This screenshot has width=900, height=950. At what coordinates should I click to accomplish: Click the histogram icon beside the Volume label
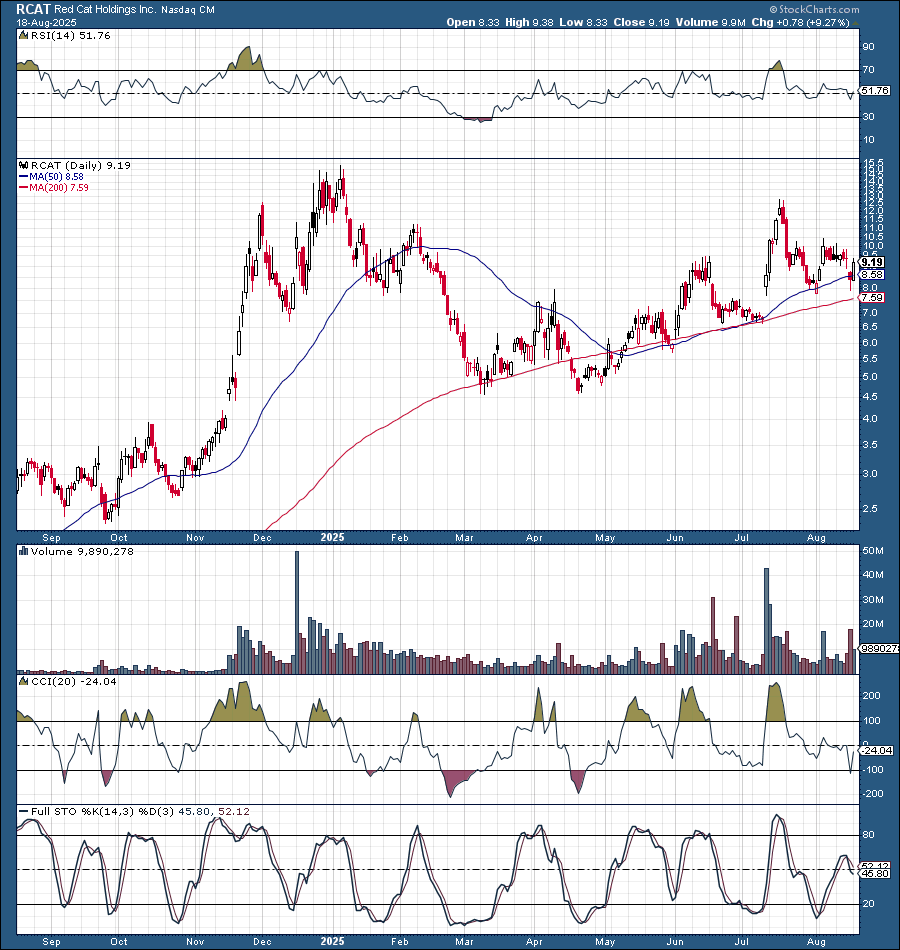tap(22, 551)
